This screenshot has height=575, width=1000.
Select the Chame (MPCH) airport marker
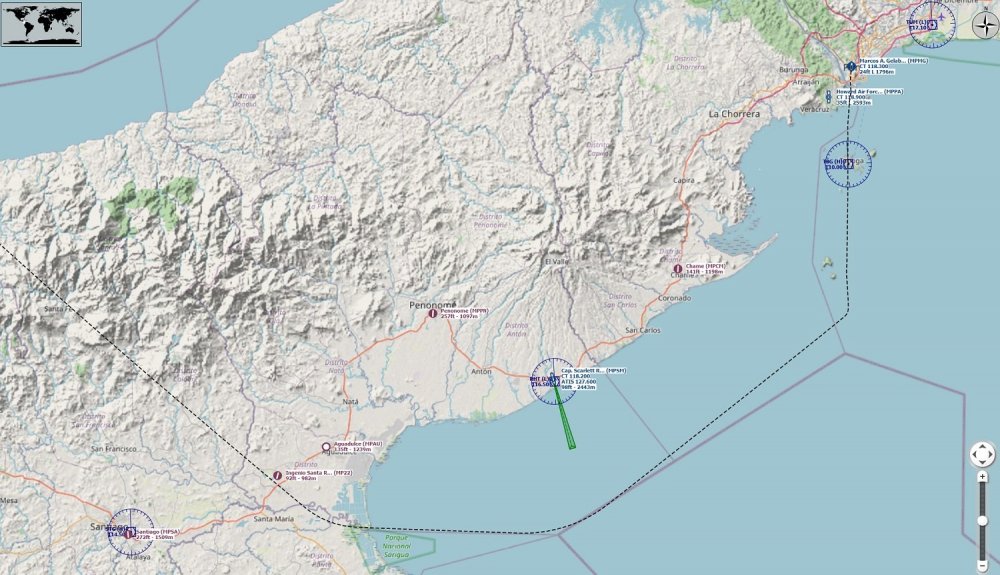click(677, 268)
